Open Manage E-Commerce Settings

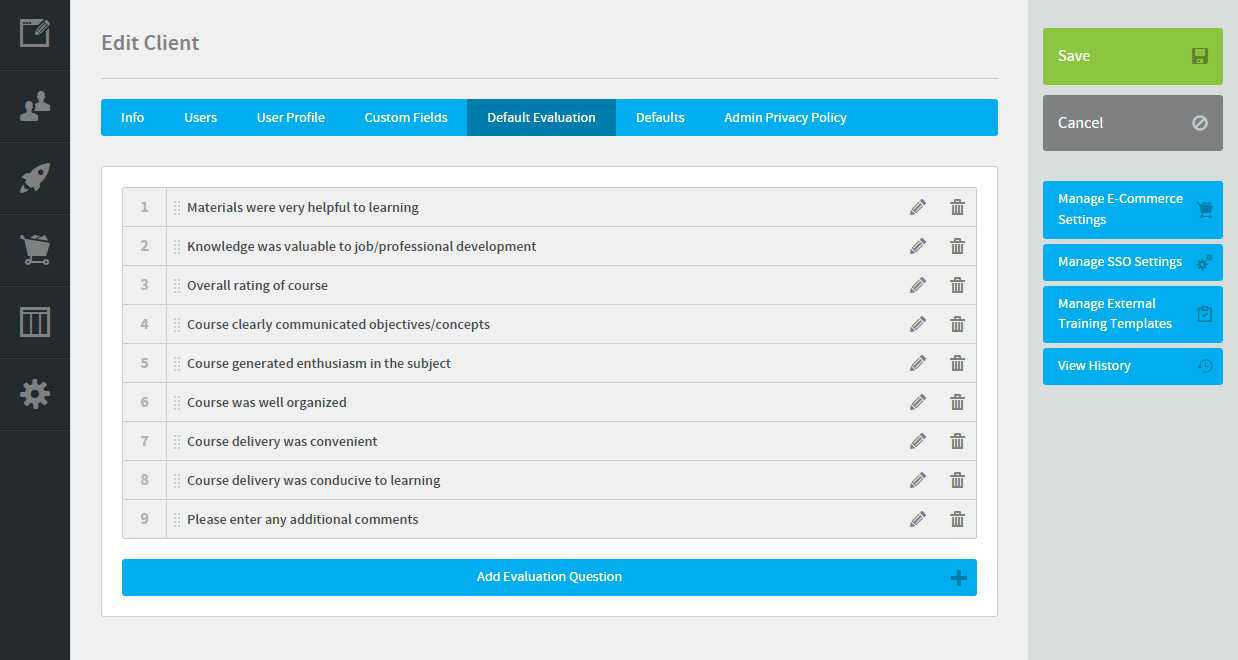pyautogui.click(x=1132, y=209)
